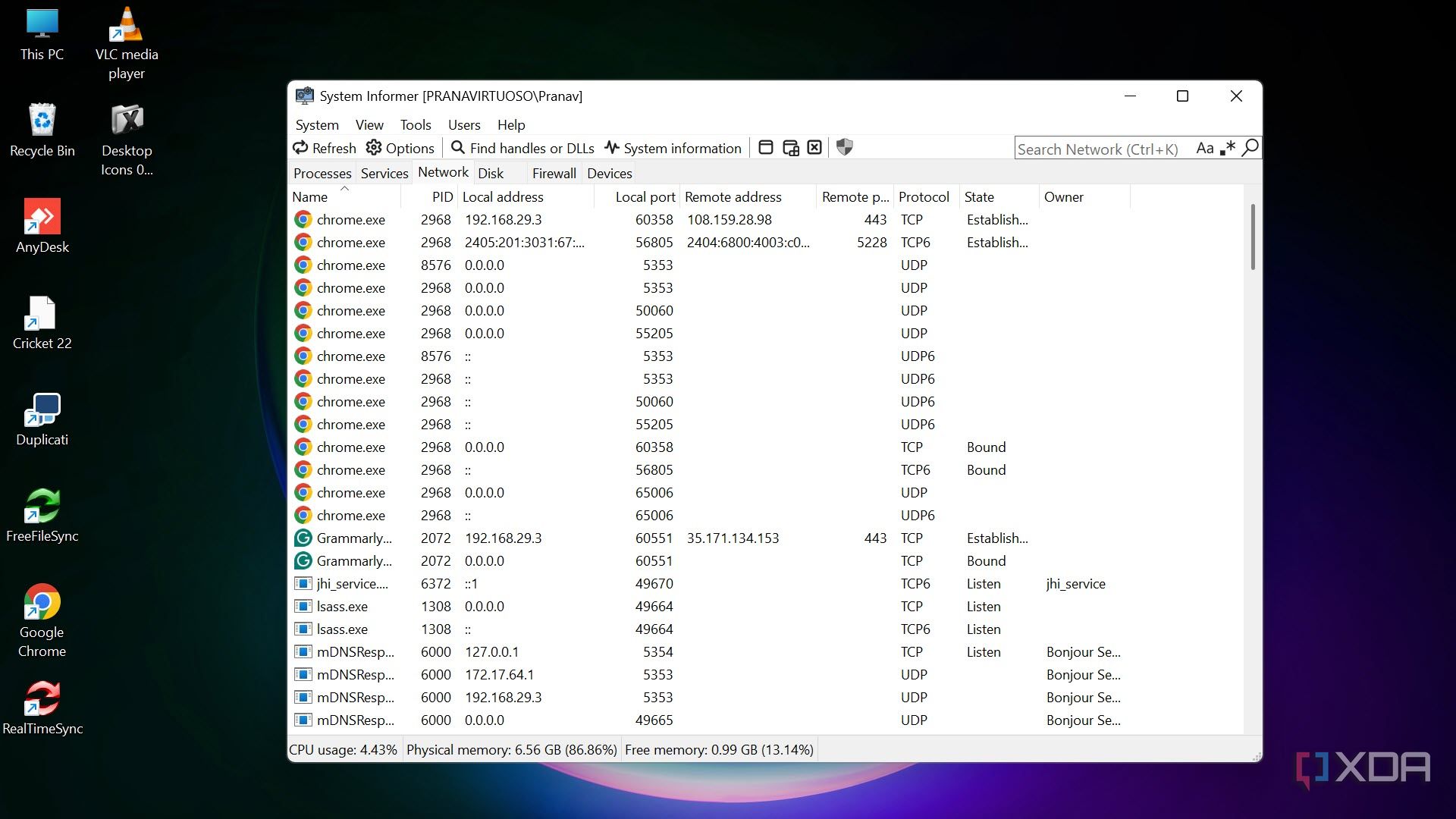Image resolution: width=1456 pixels, height=819 pixels.
Task: Open System information graph button
Action: coord(673,148)
